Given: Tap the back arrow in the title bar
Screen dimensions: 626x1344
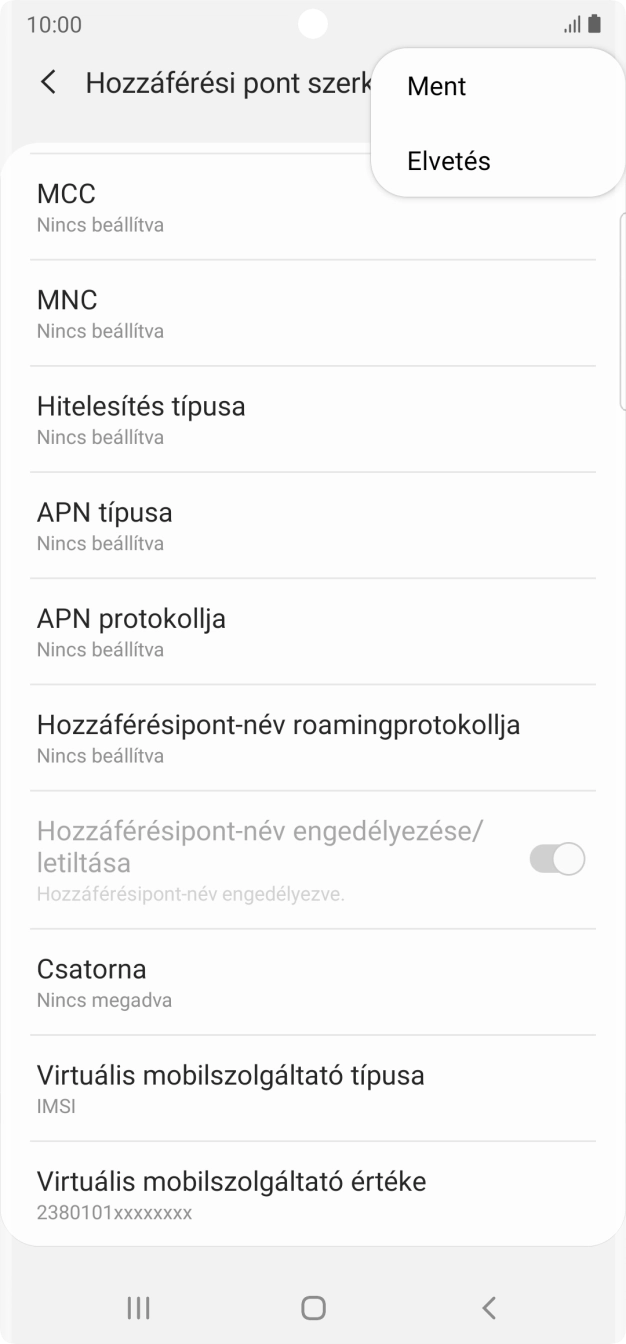Looking at the screenshot, I should point(48,82).
